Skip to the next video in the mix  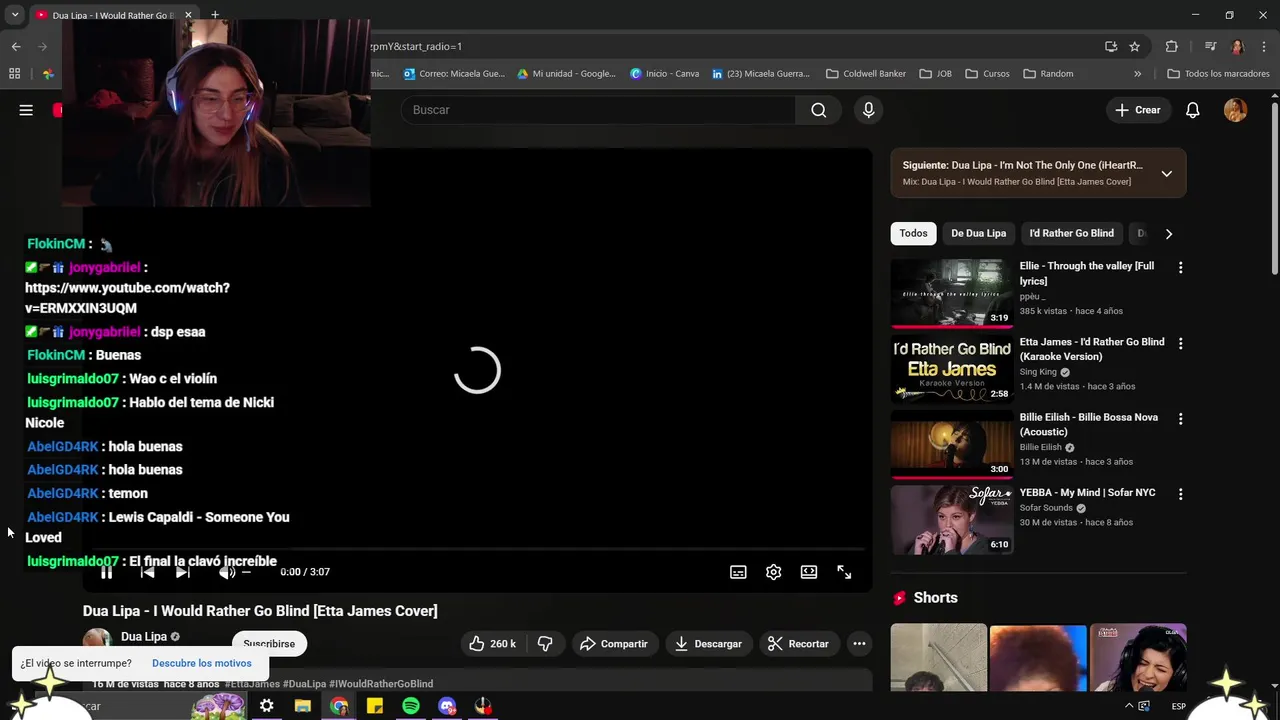tap(183, 572)
